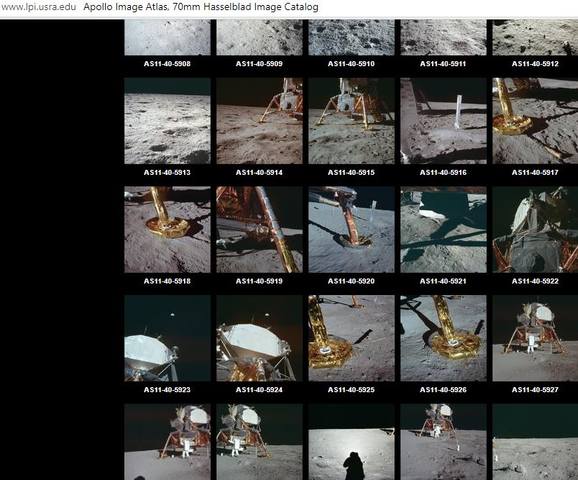Click the AS11-40-5911 caption link
Image resolution: width=578 pixels, height=480 pixels.
(x=443, y=64)
